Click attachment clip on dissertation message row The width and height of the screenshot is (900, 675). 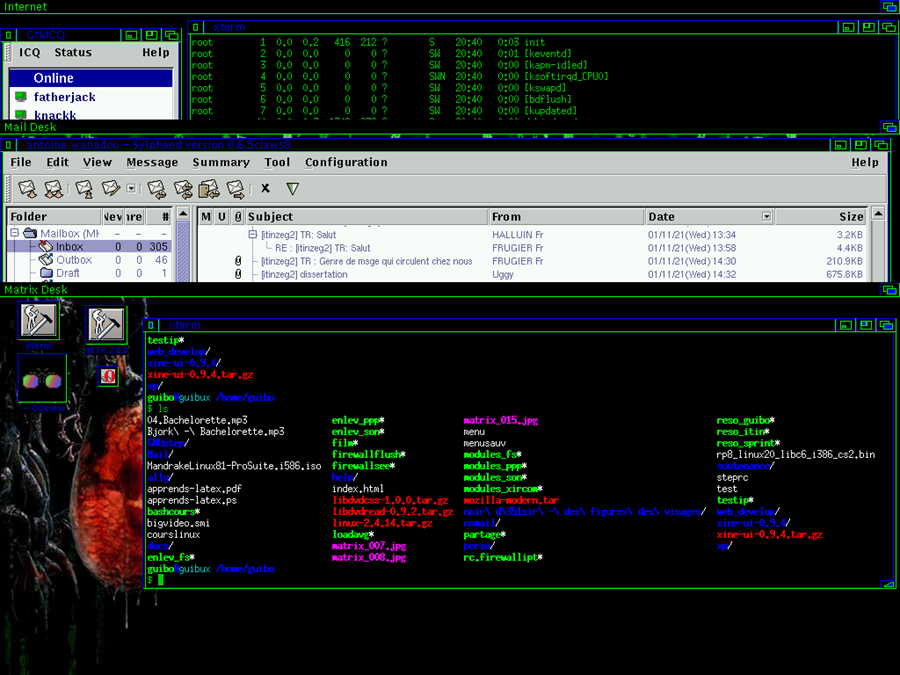point(238,274)
